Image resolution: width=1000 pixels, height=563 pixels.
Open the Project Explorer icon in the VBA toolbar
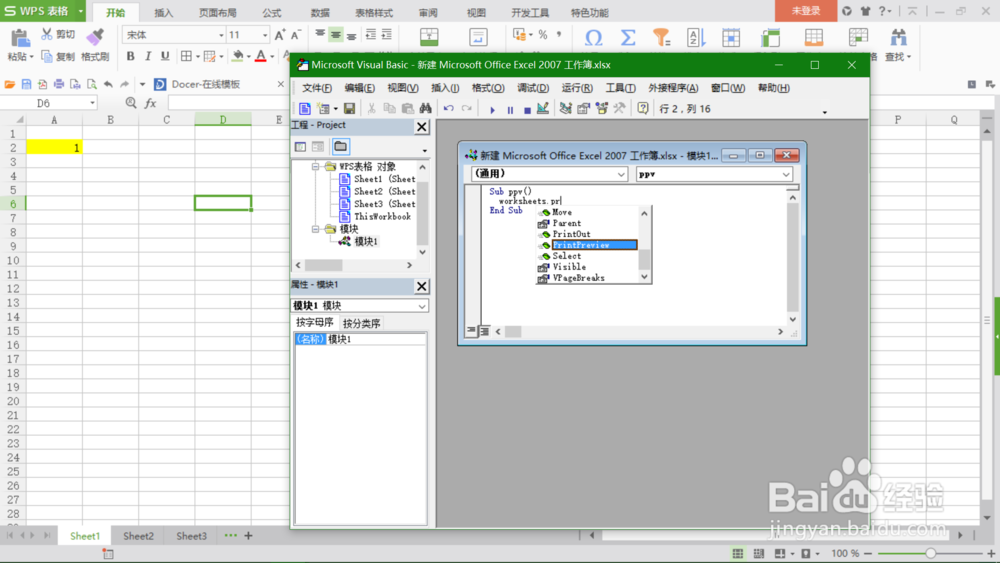pyautogui.click(x=565, y=109)
